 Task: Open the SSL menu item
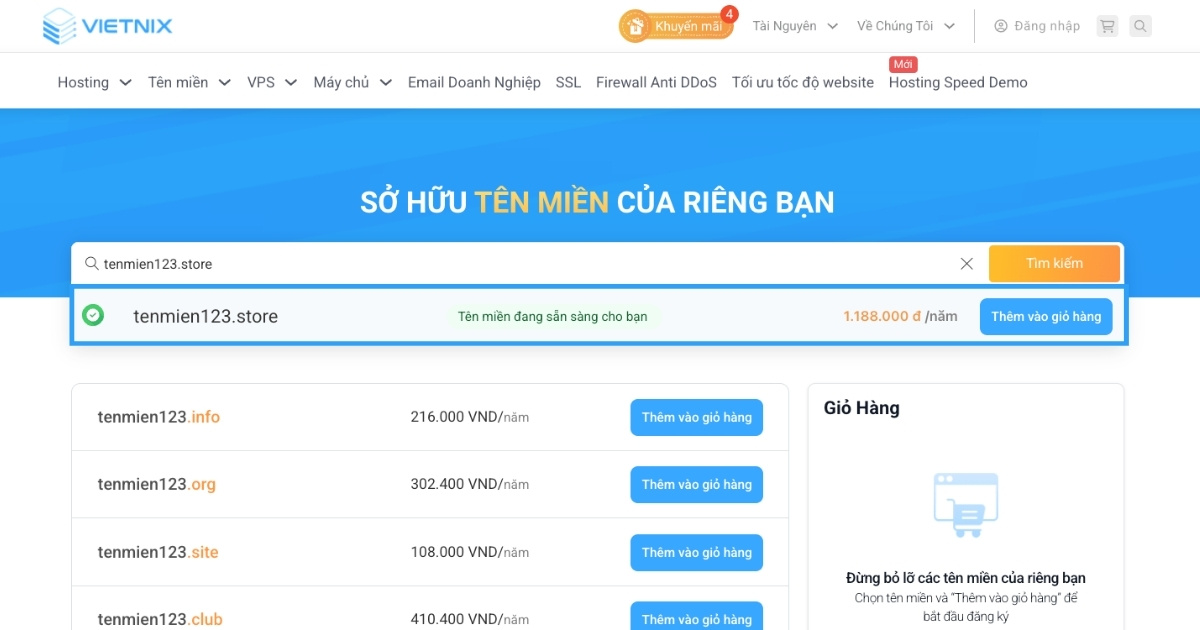pyautogui.click(x=567, y=82)
